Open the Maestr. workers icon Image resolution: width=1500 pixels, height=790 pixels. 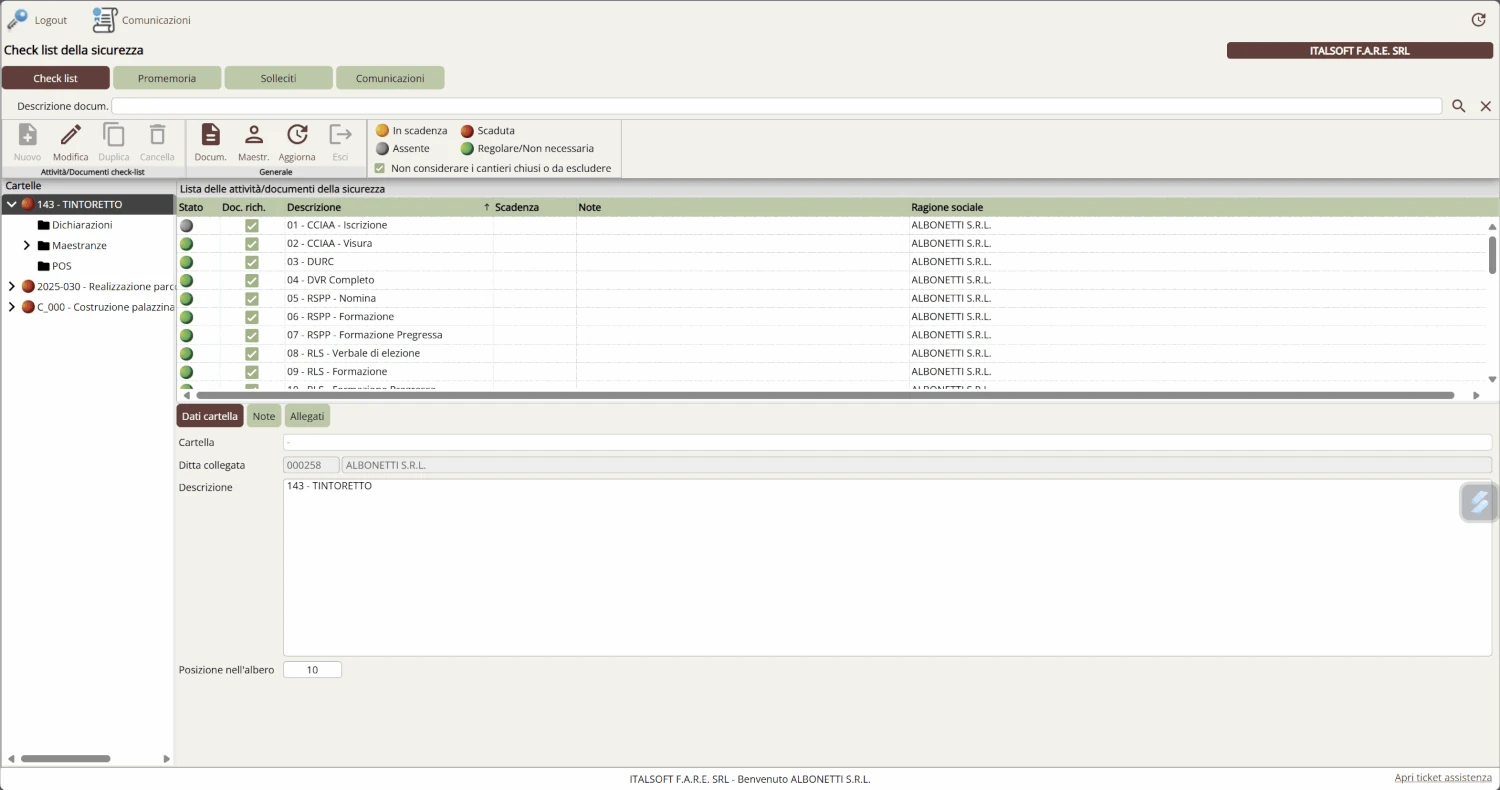pos(253,135)
